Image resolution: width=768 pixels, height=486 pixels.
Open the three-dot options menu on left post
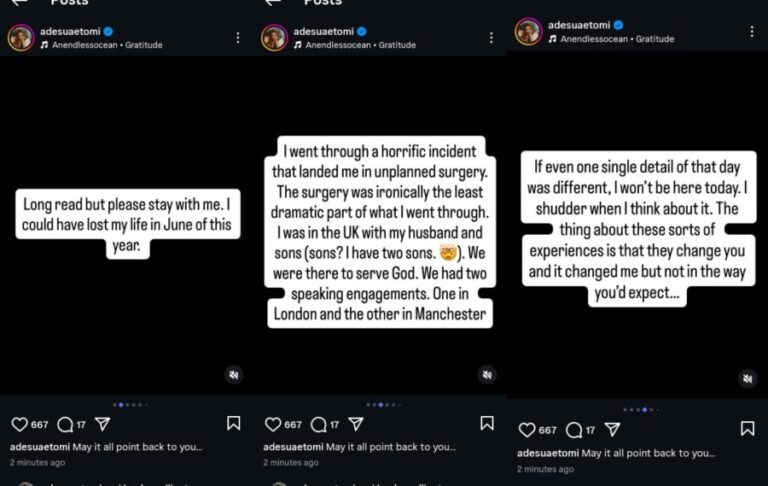tap(238, 38)
